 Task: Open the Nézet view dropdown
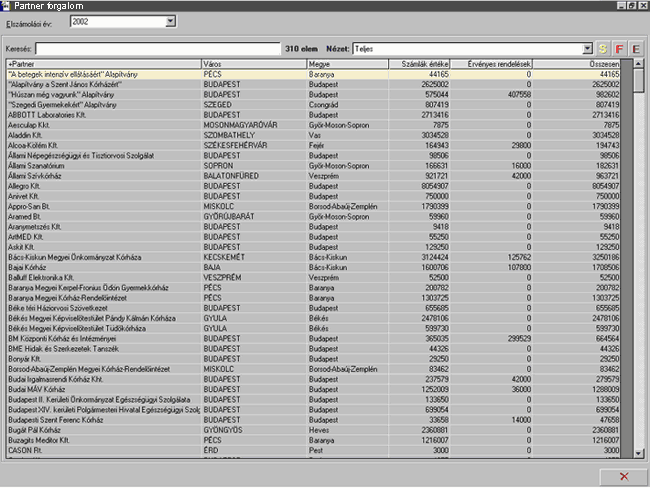(x=587, y=49)
